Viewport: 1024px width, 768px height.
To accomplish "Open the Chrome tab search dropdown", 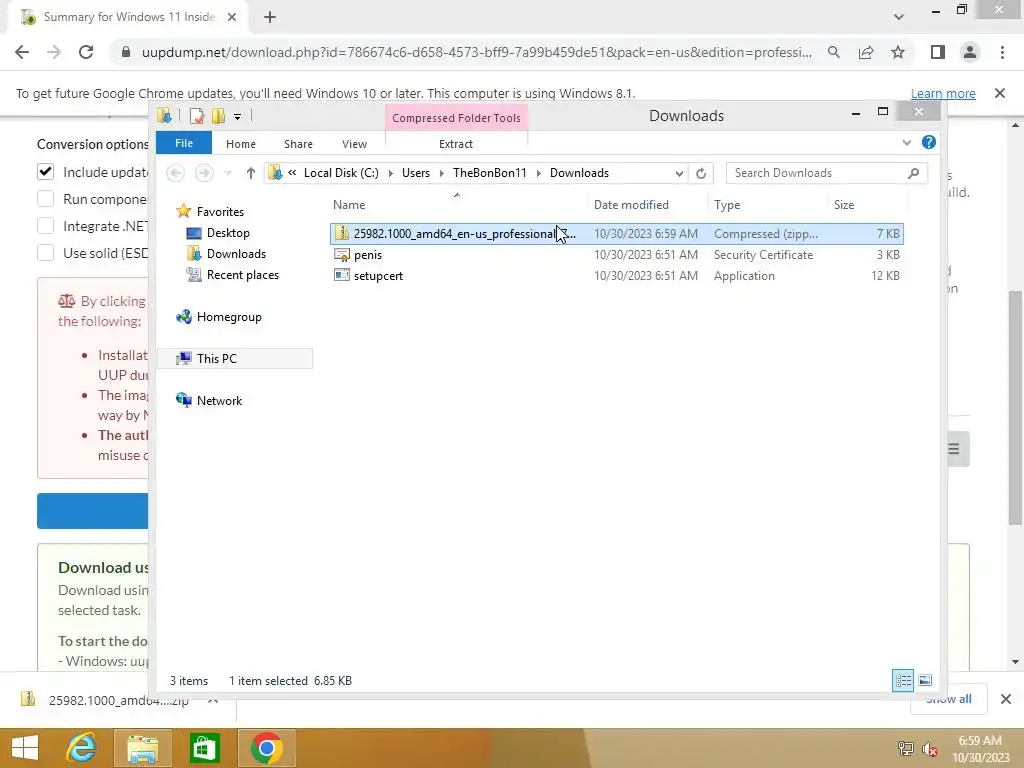I will tap(899, 17).
